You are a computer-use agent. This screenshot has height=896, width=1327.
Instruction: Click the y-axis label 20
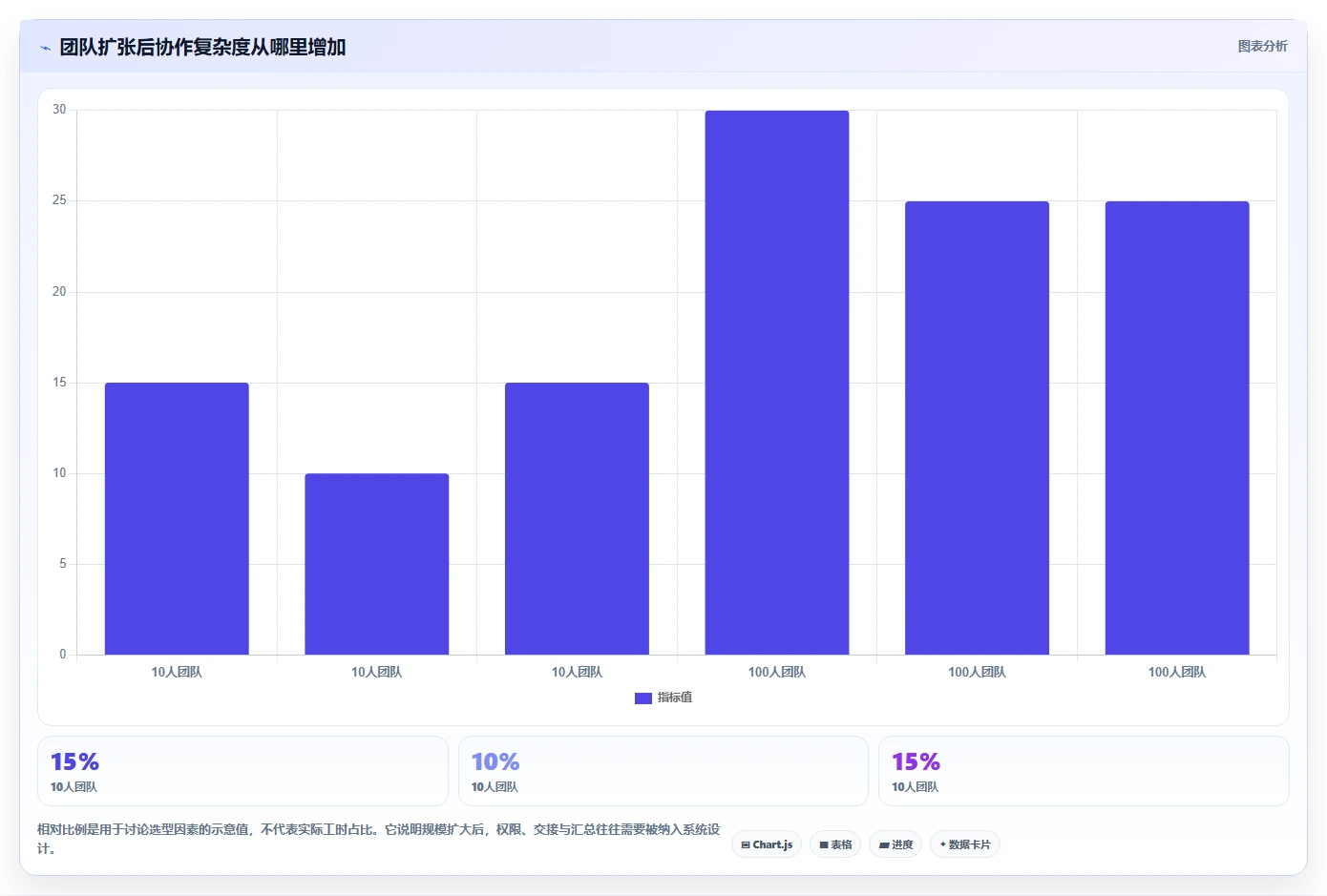tap(59, 292)
